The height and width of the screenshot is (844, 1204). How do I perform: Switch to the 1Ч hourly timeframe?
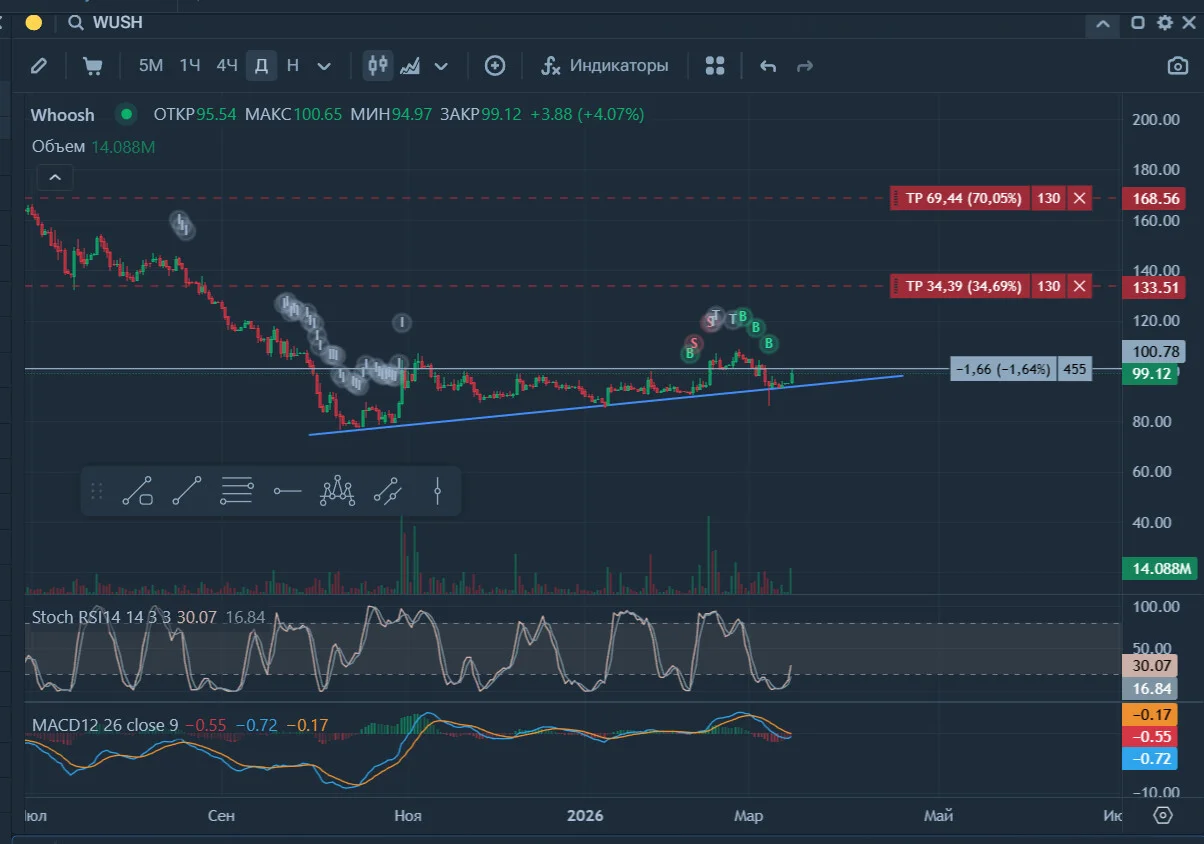coord(190,66)
